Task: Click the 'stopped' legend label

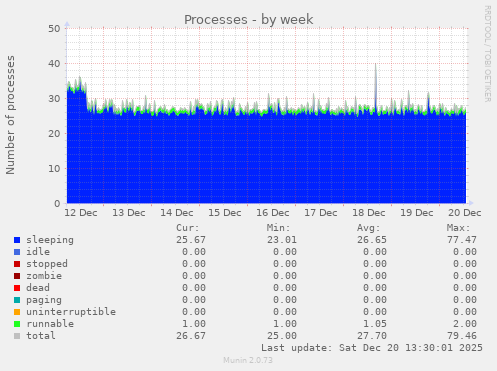Action: 47,264
